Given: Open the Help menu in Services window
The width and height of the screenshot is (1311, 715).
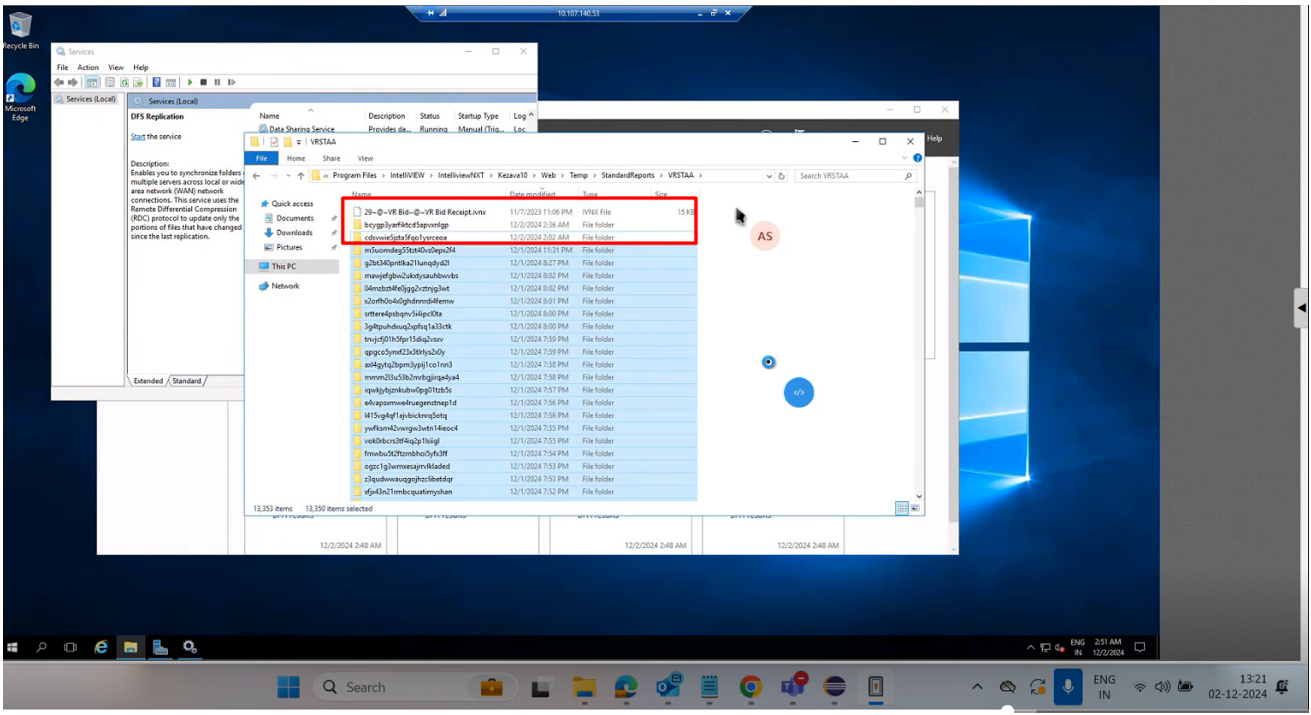Looking at the screenshot, I should pos(141,67).
